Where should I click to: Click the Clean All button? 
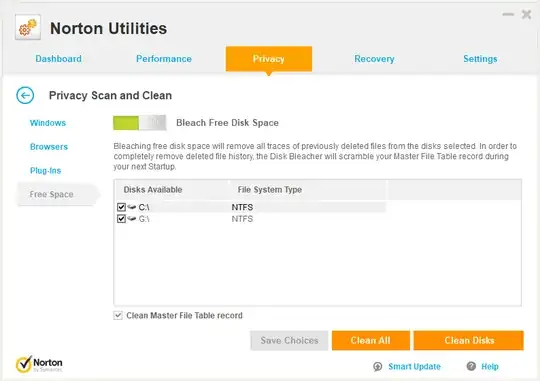(371, 340)
